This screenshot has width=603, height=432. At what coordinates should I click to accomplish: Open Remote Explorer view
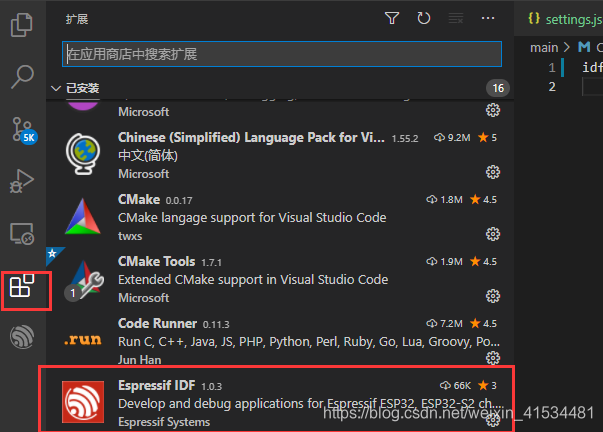click(22, 234)
